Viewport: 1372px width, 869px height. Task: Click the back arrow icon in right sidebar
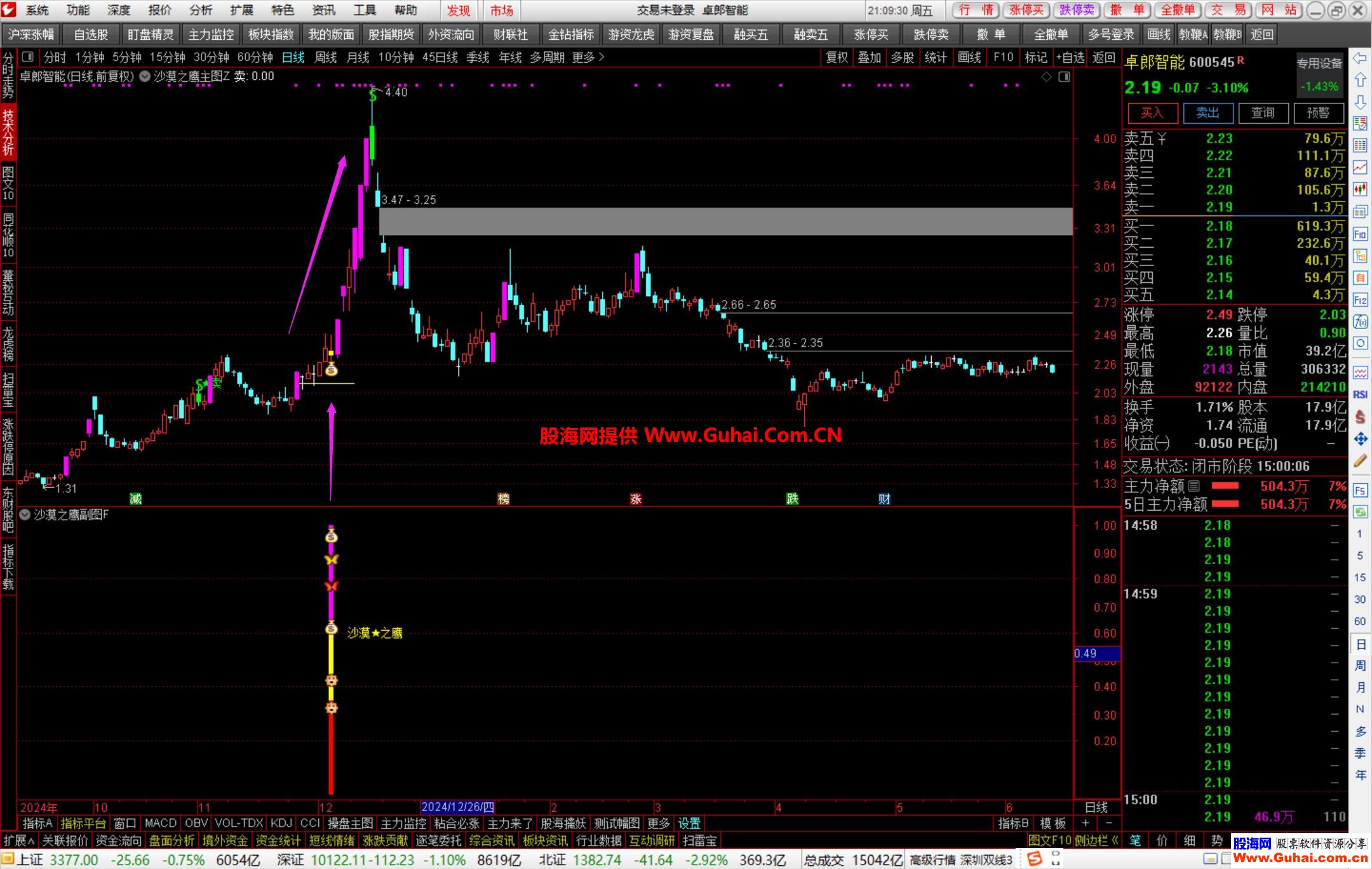tap(1359, 58)
